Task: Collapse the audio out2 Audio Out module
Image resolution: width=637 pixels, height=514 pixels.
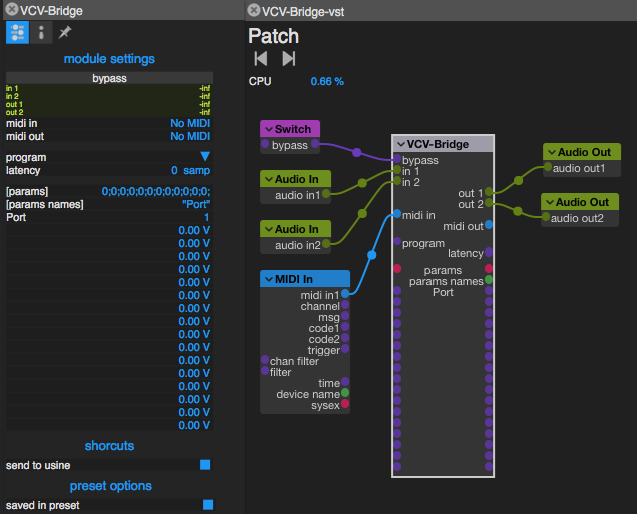Action: point(550,202)
